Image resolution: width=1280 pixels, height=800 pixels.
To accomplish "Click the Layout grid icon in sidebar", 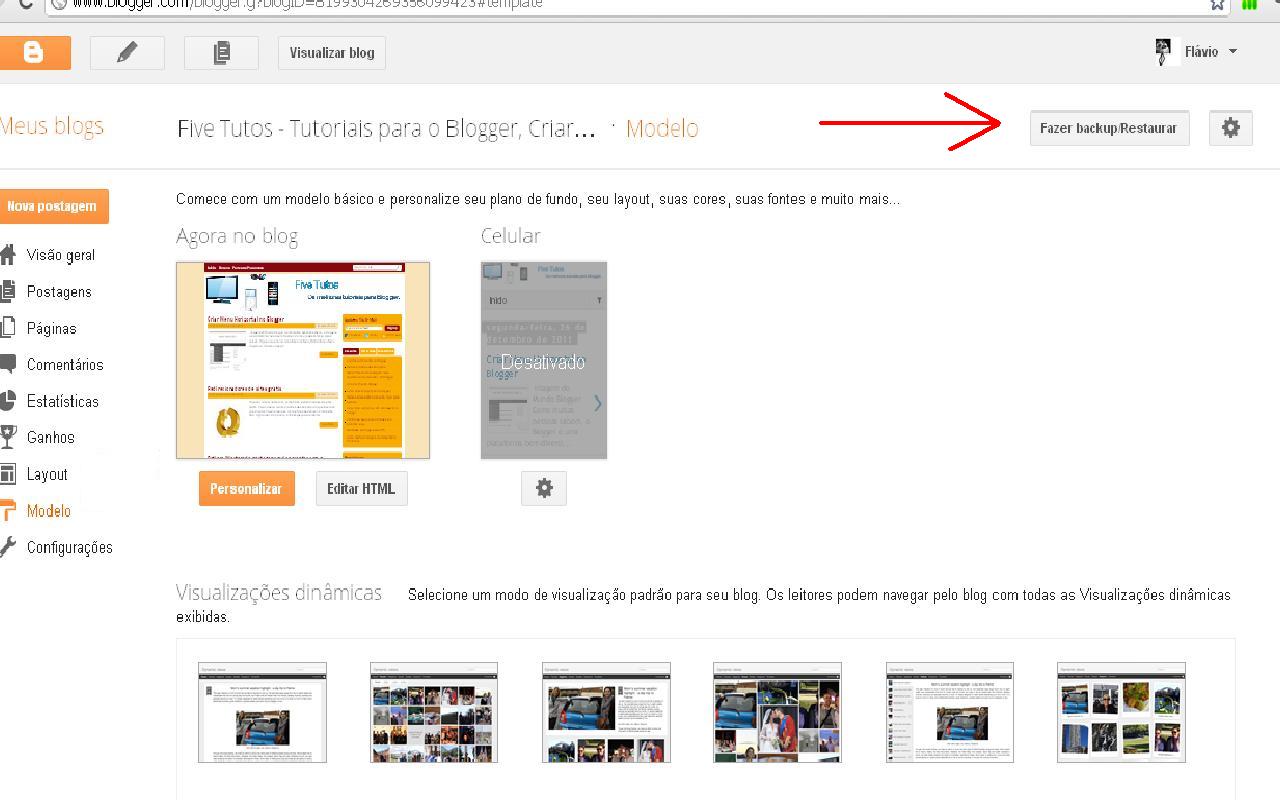I will coord(8,474).
